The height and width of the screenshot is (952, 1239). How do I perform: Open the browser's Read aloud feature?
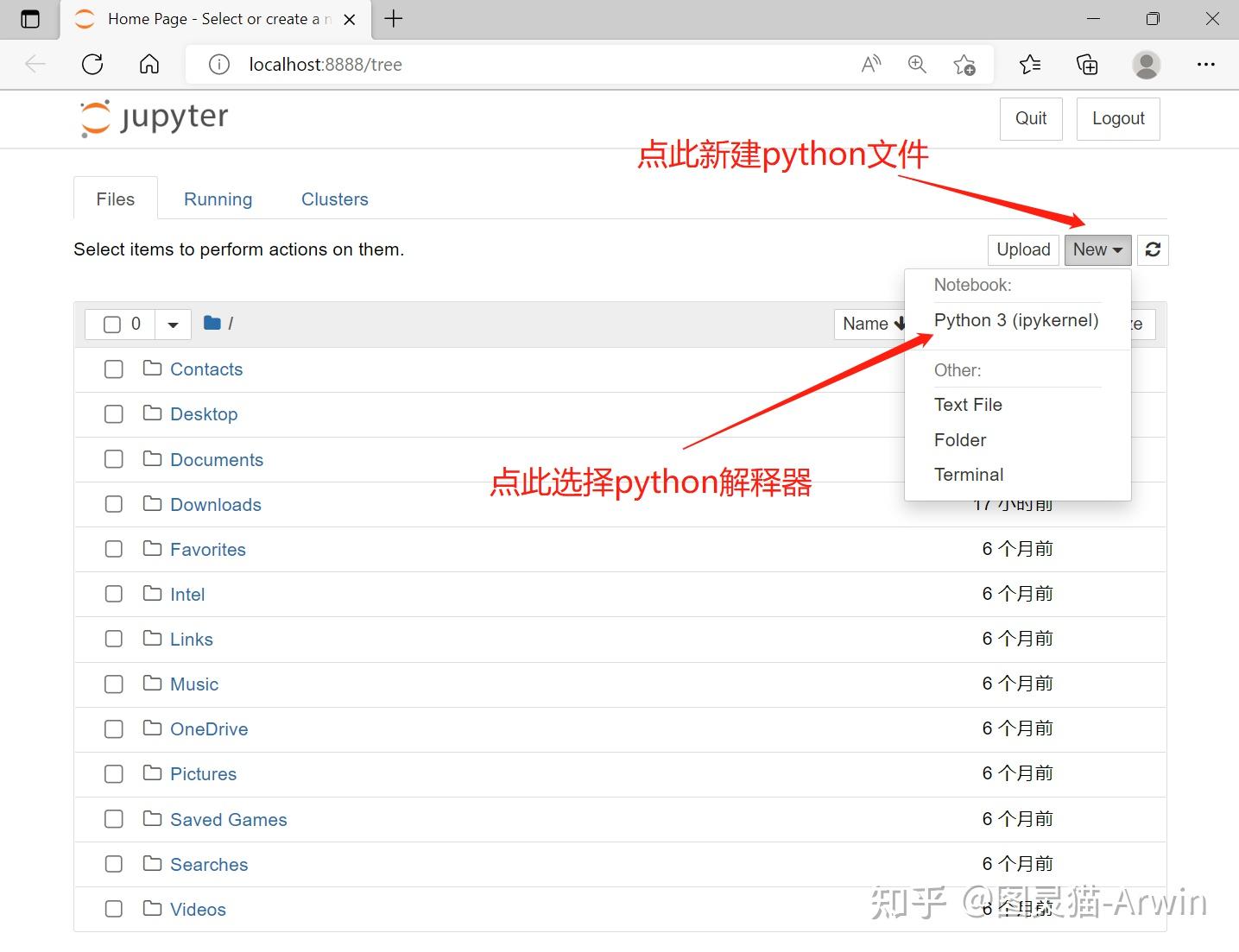pos(870,64)
